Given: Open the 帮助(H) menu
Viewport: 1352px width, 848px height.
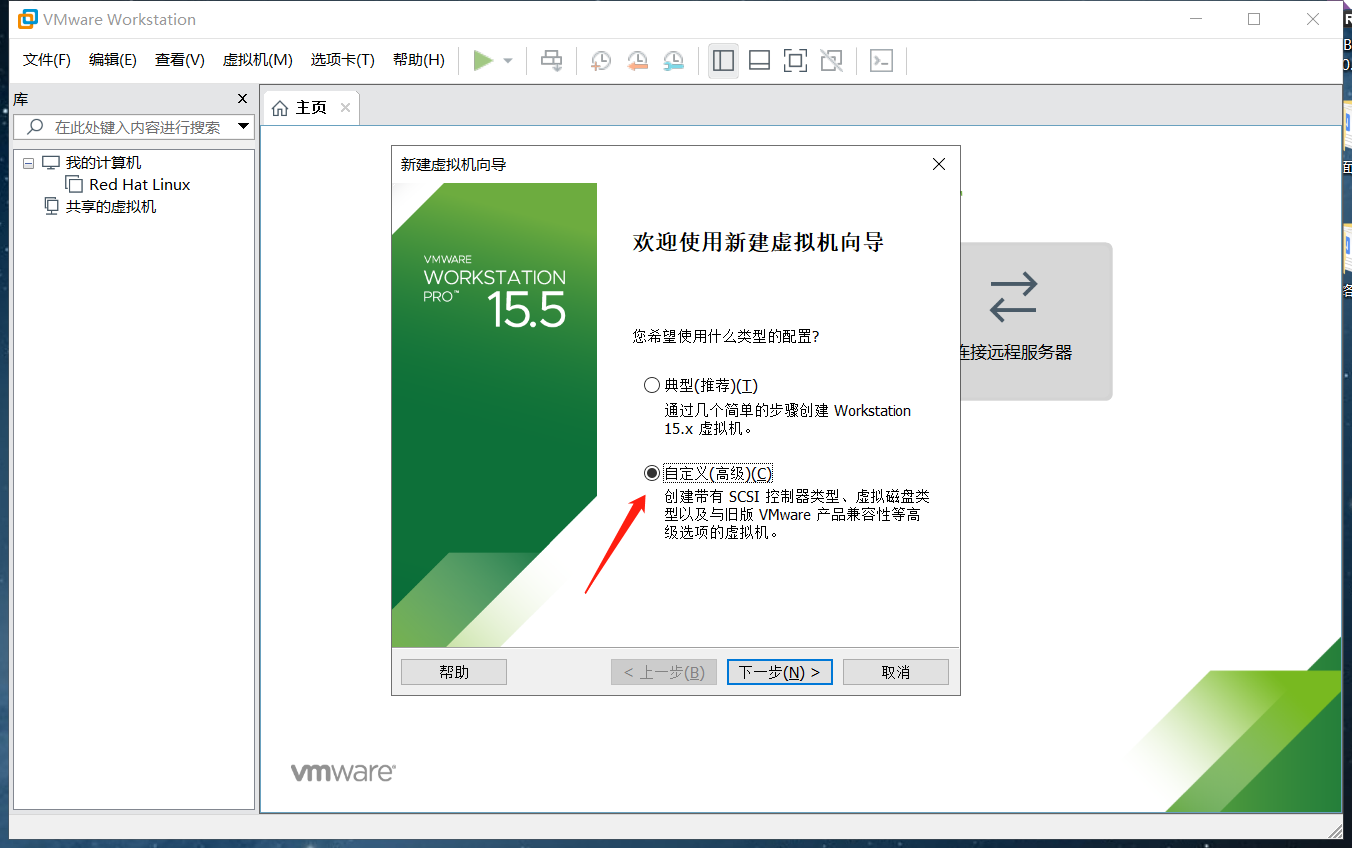Looking at the screenshot, I should tap(418, 60).
